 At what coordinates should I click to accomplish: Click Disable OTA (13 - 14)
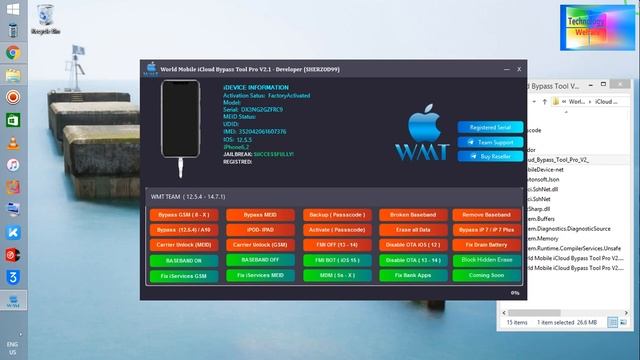pos(413,260)
